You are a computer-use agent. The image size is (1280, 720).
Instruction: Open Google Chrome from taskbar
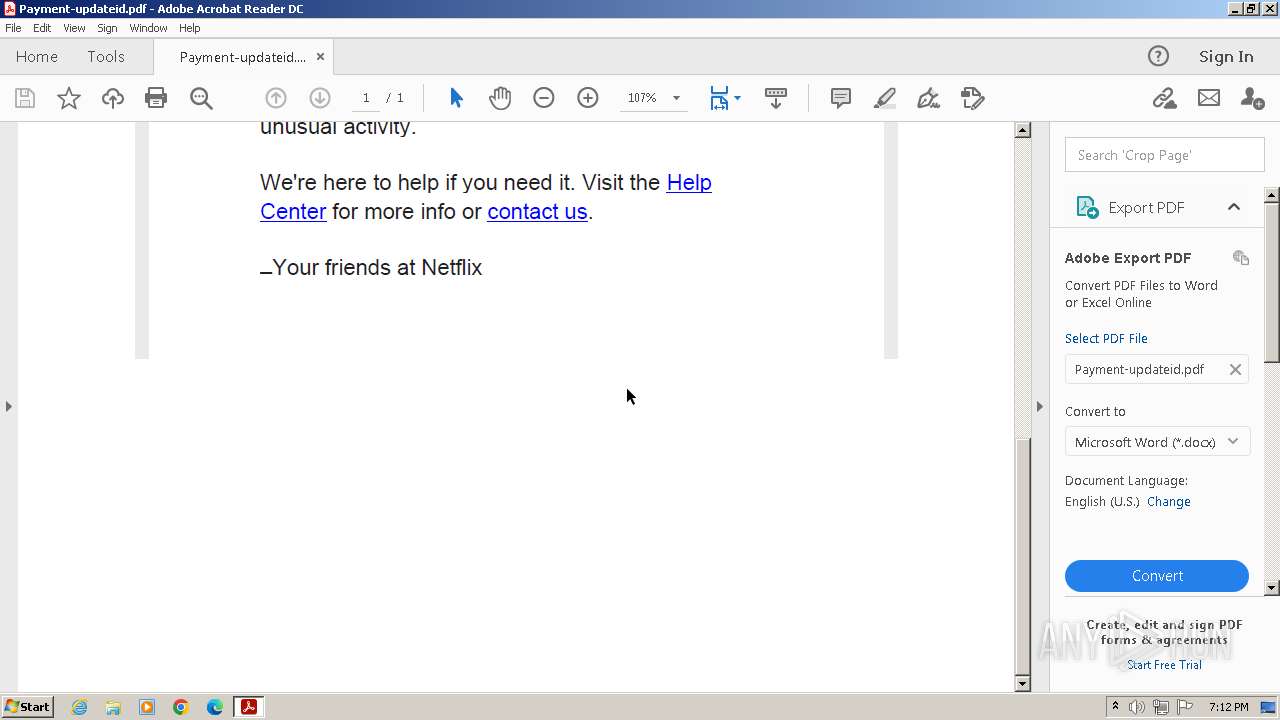[x=181, y=707]
